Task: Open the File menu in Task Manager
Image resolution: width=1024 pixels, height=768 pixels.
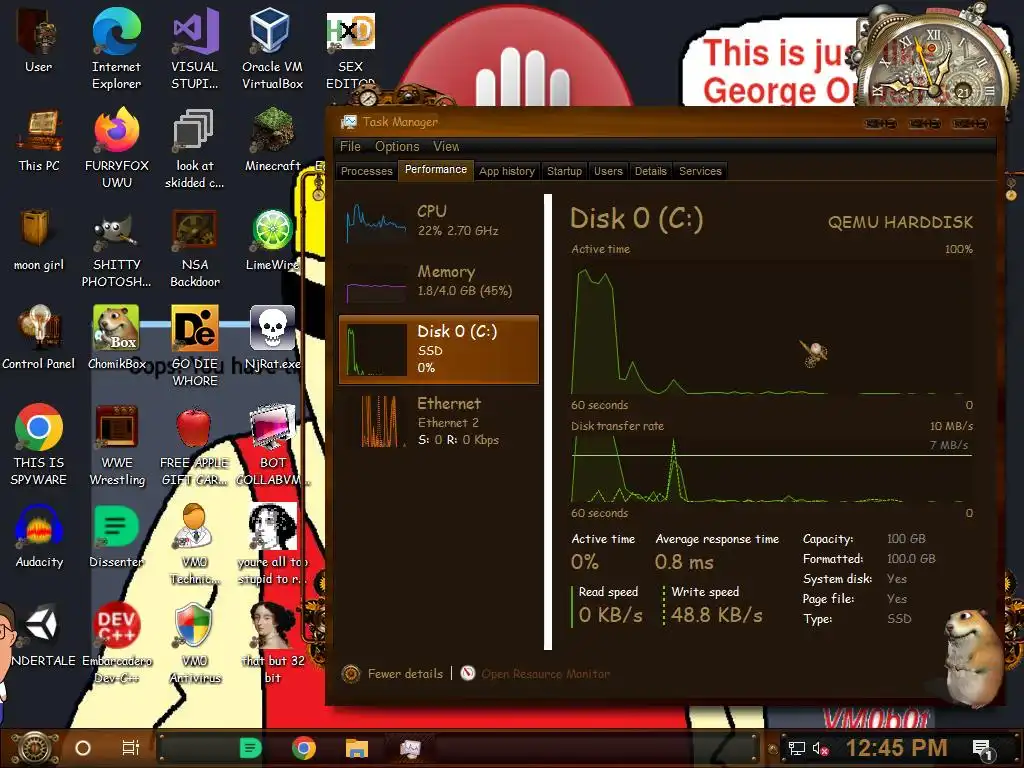Action: pos(350,146)
